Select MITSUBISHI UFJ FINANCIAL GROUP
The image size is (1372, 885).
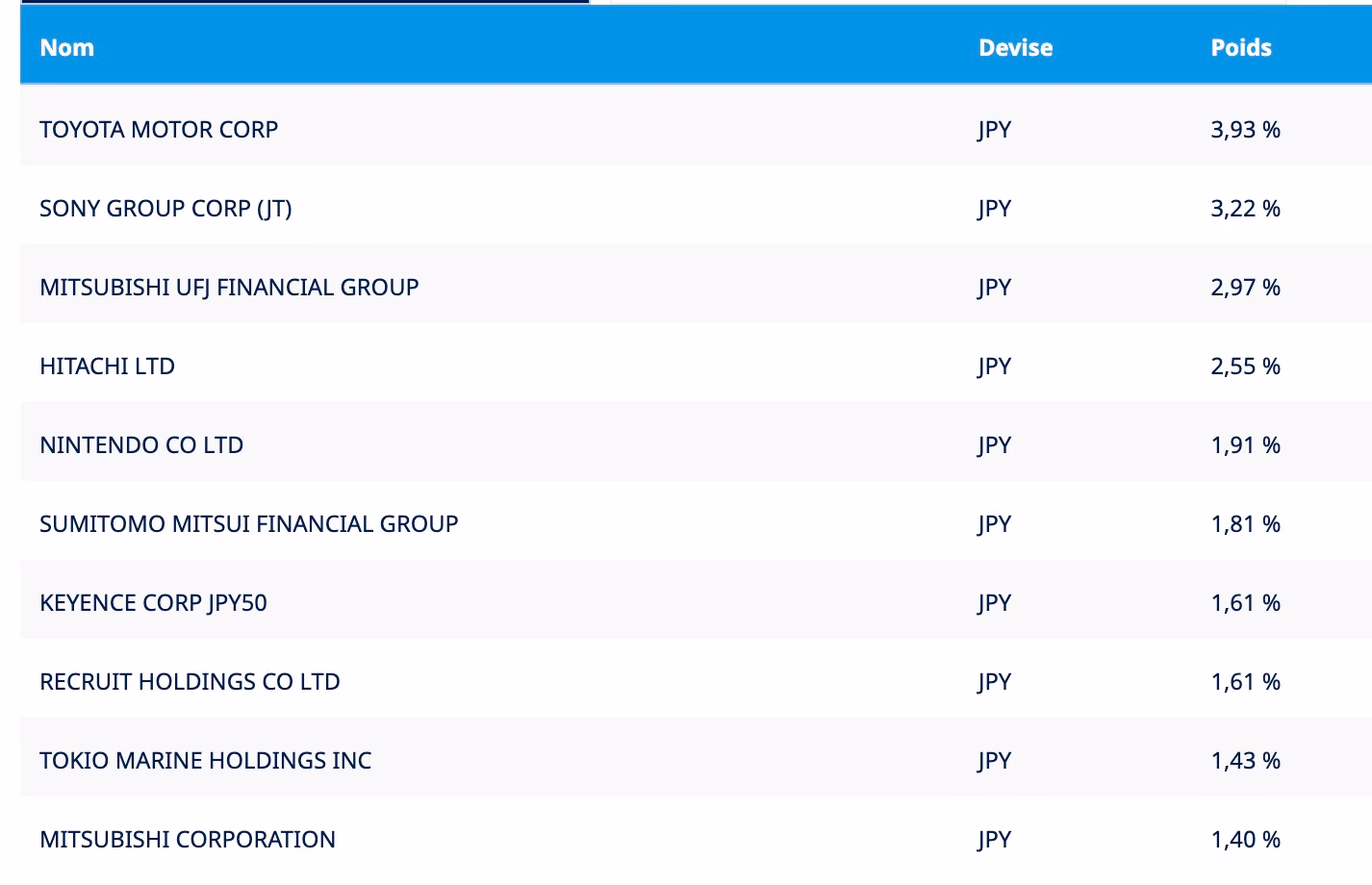[x=229, y=287]
